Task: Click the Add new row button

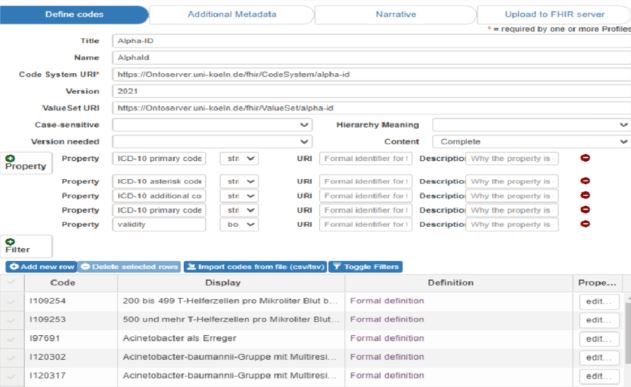Action: (41, 267)
